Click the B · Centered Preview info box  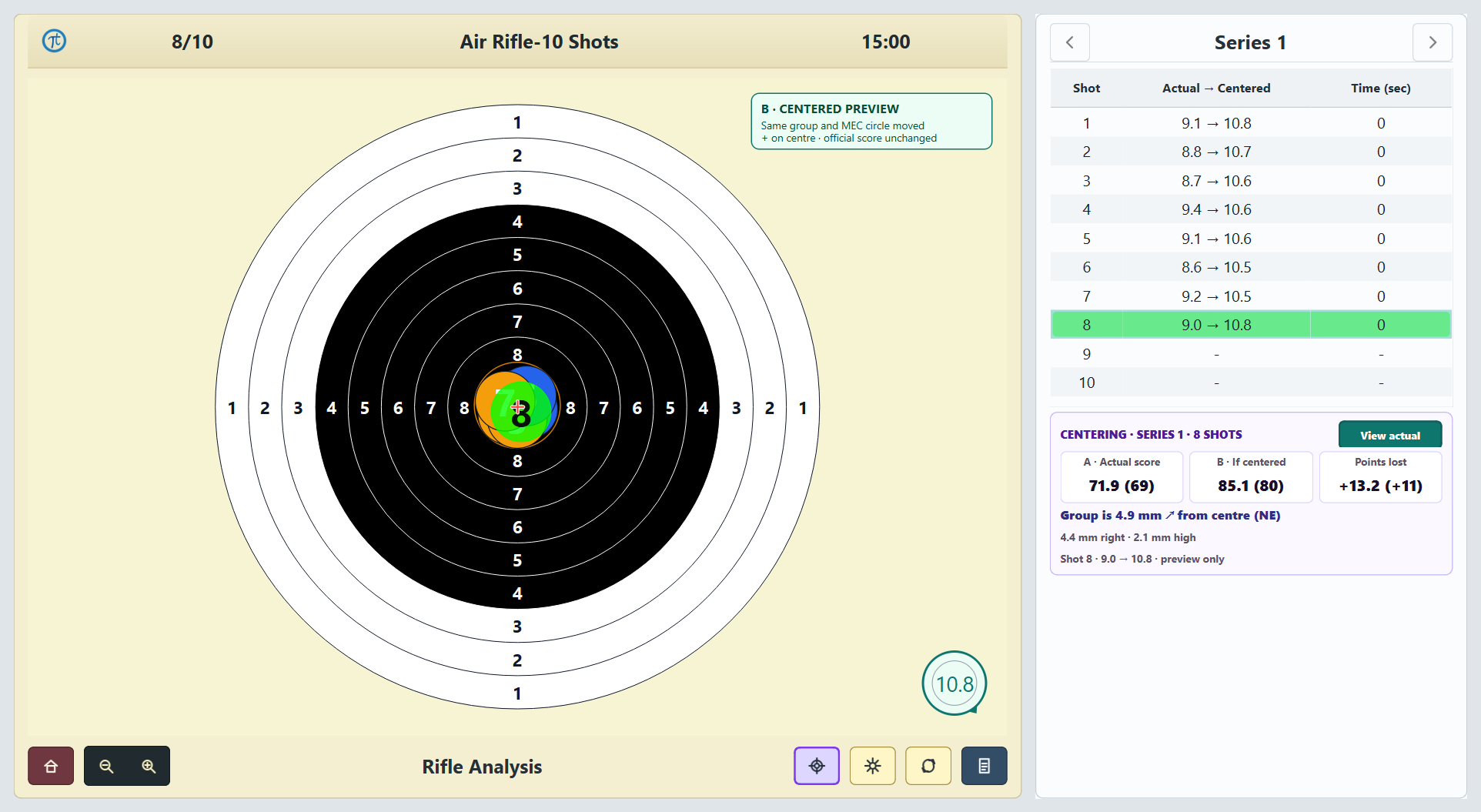[x=871, y=122]
